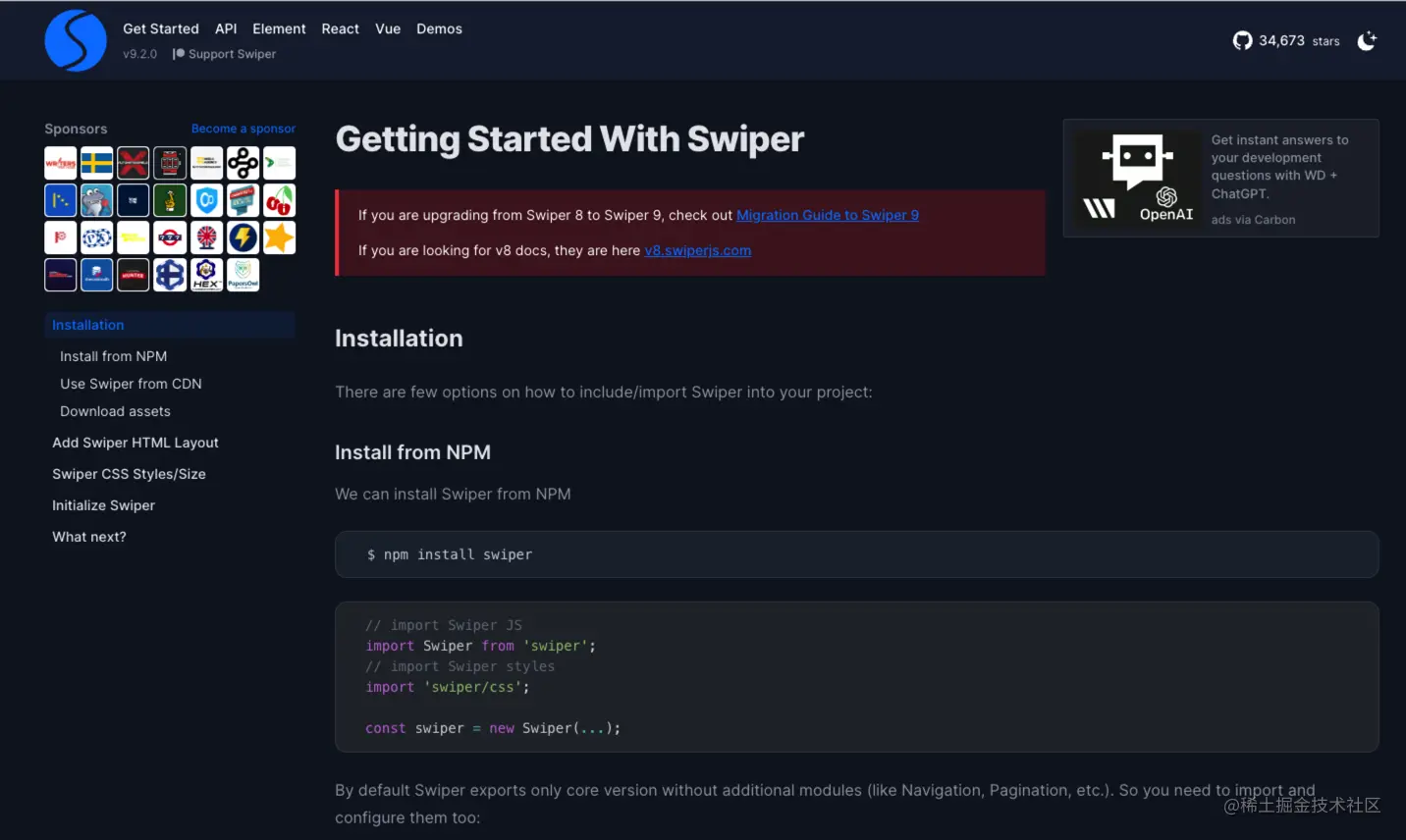Click the Swiper logo in the header
The width and height of the screenshot is (1406, 840).
click(76, 41)
